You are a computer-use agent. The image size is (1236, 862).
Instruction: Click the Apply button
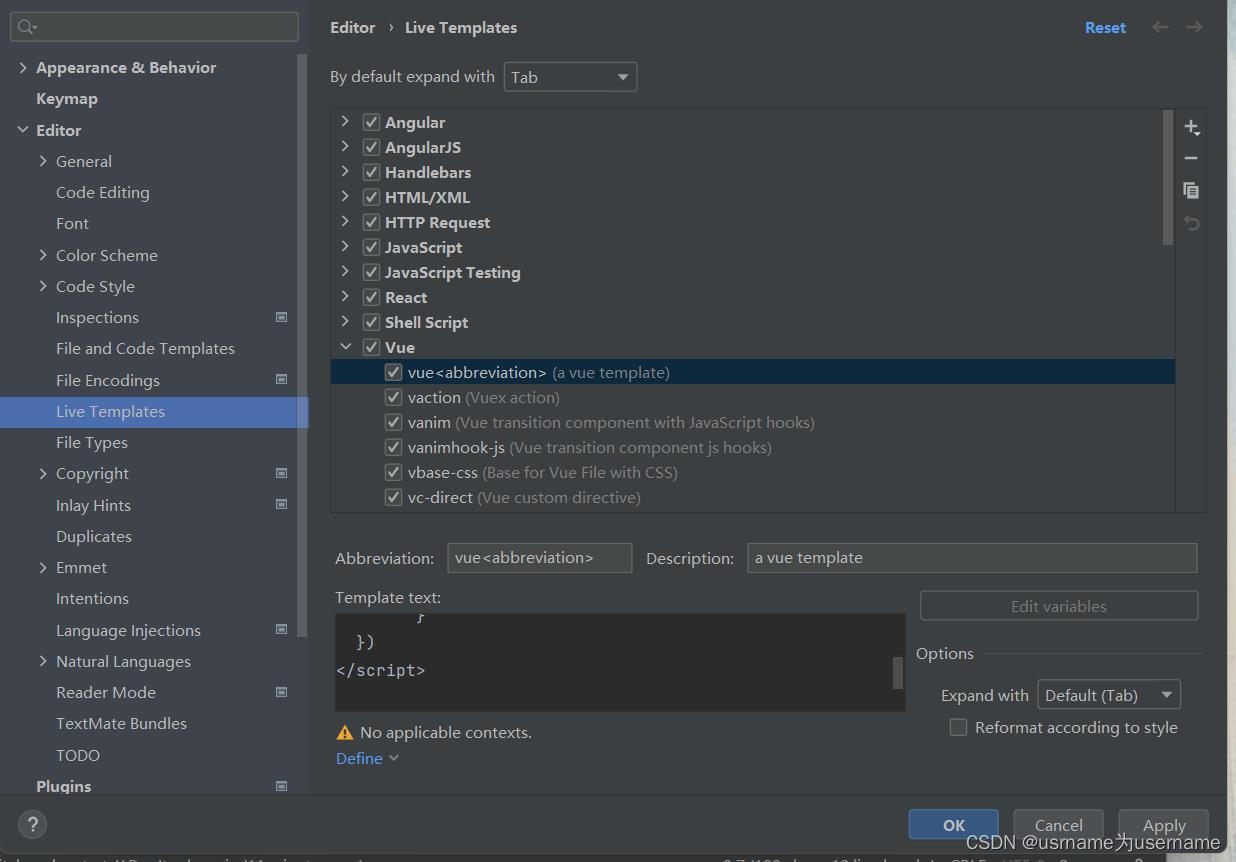[x=1163, y=825]
